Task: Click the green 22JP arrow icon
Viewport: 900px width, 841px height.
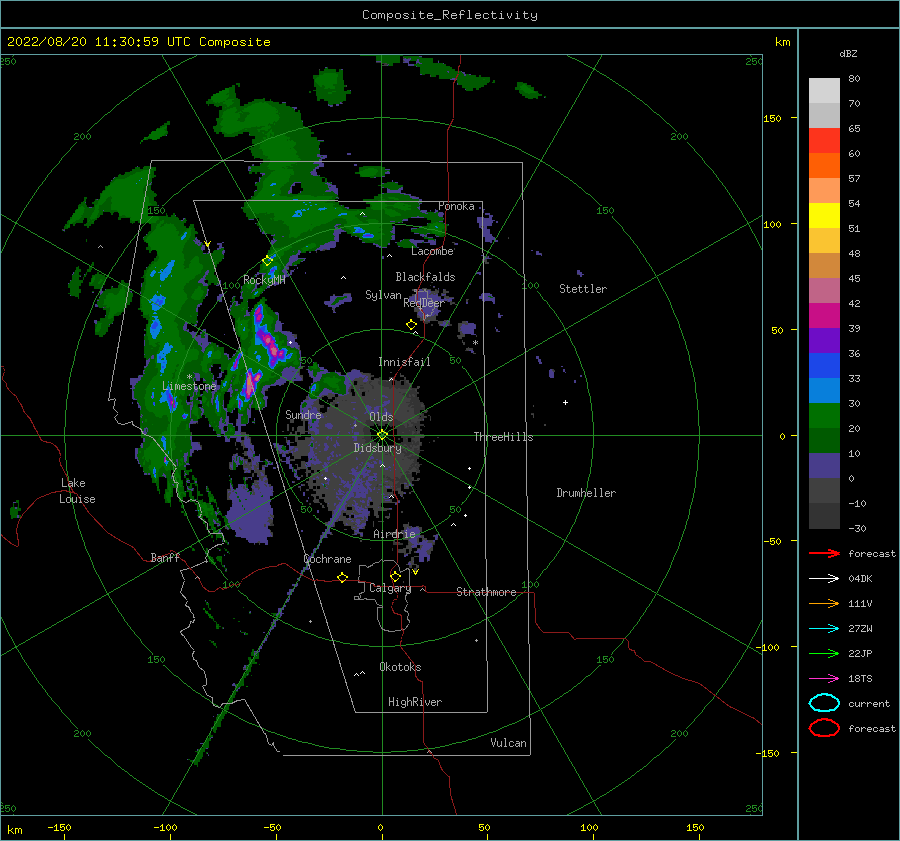Action: pos(824,653)
